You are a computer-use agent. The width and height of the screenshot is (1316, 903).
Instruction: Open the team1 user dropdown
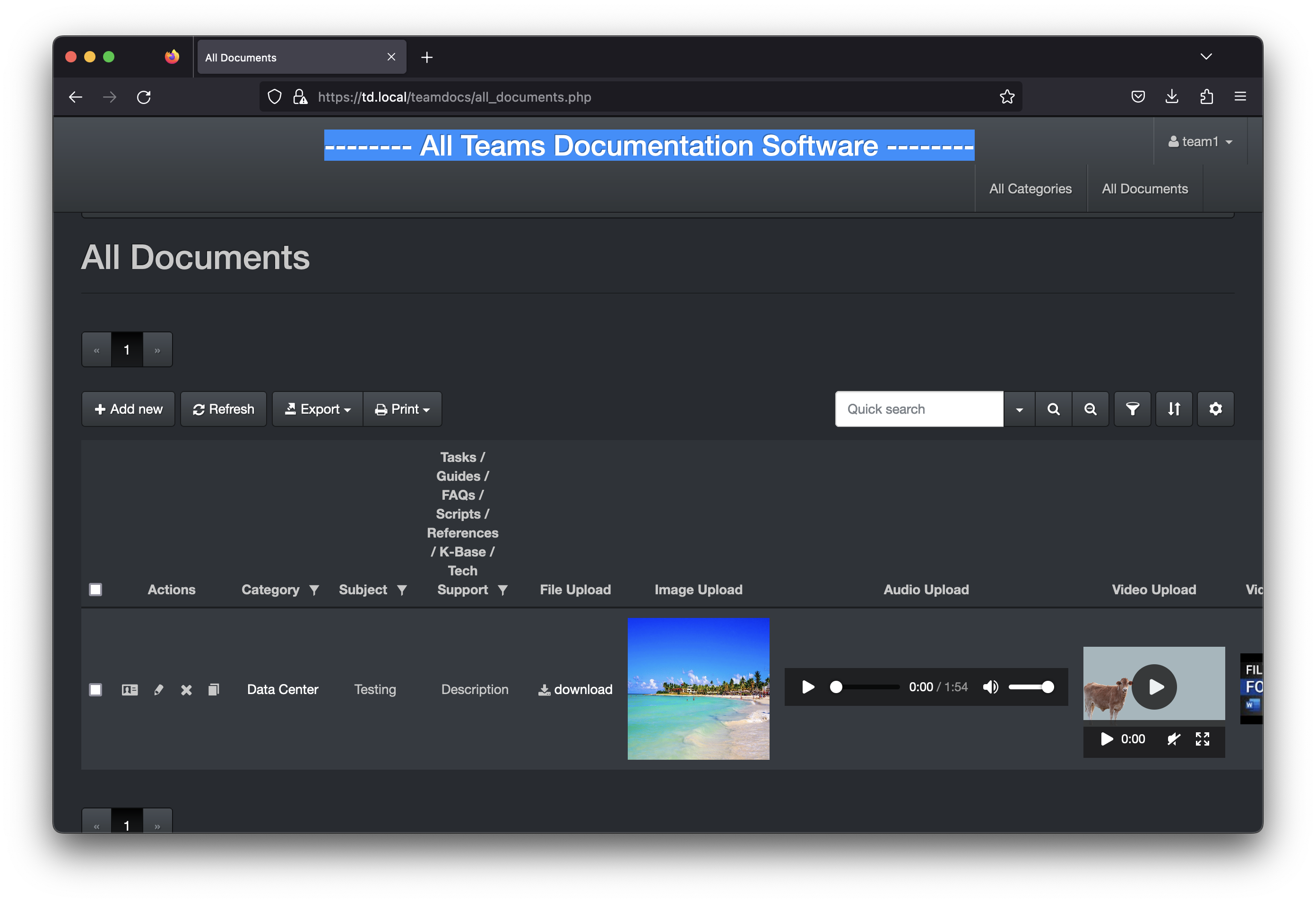click(x=1201, y=142)
